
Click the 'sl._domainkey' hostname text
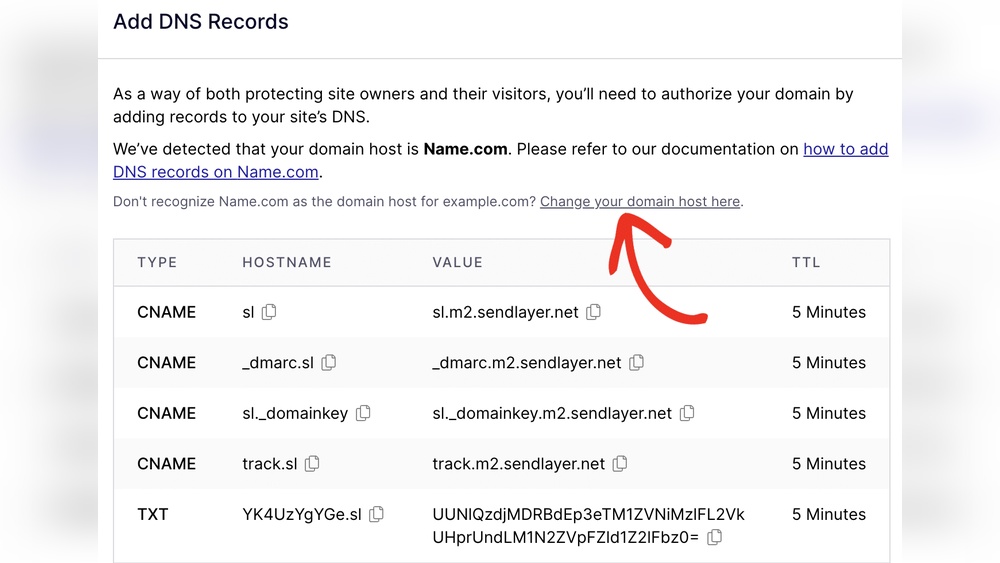pos(295,413)
